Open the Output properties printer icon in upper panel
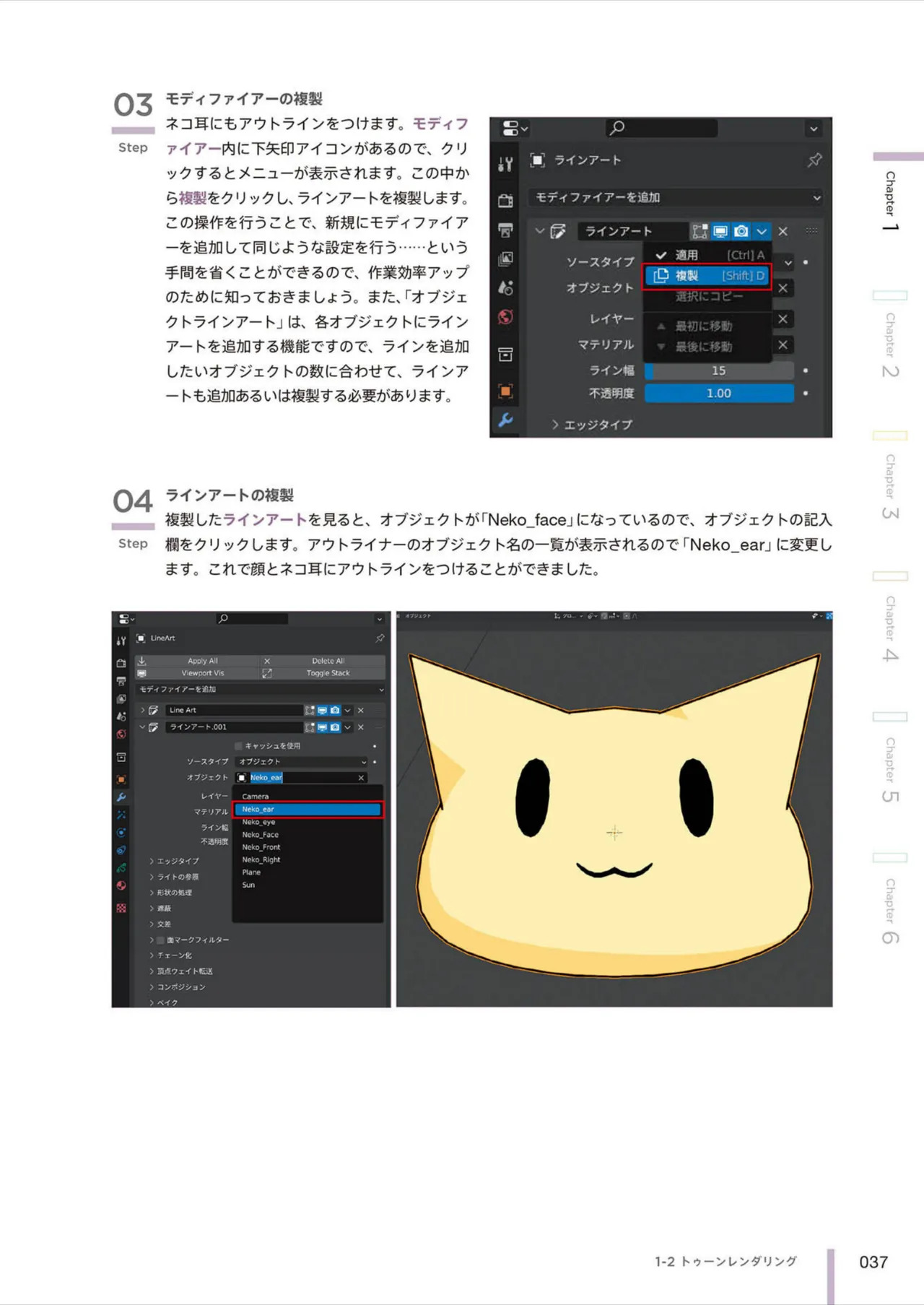Viewport: 924px width, 1305px height. 505,230
